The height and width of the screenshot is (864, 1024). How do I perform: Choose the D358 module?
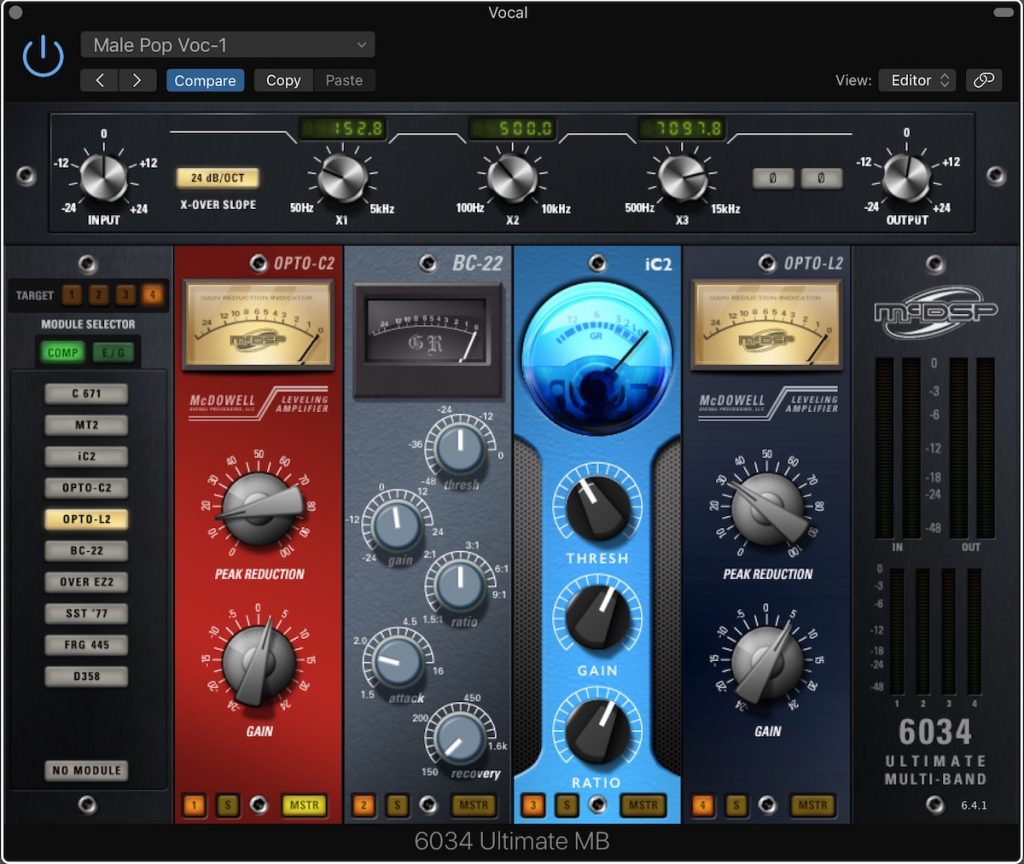[86, 676]
